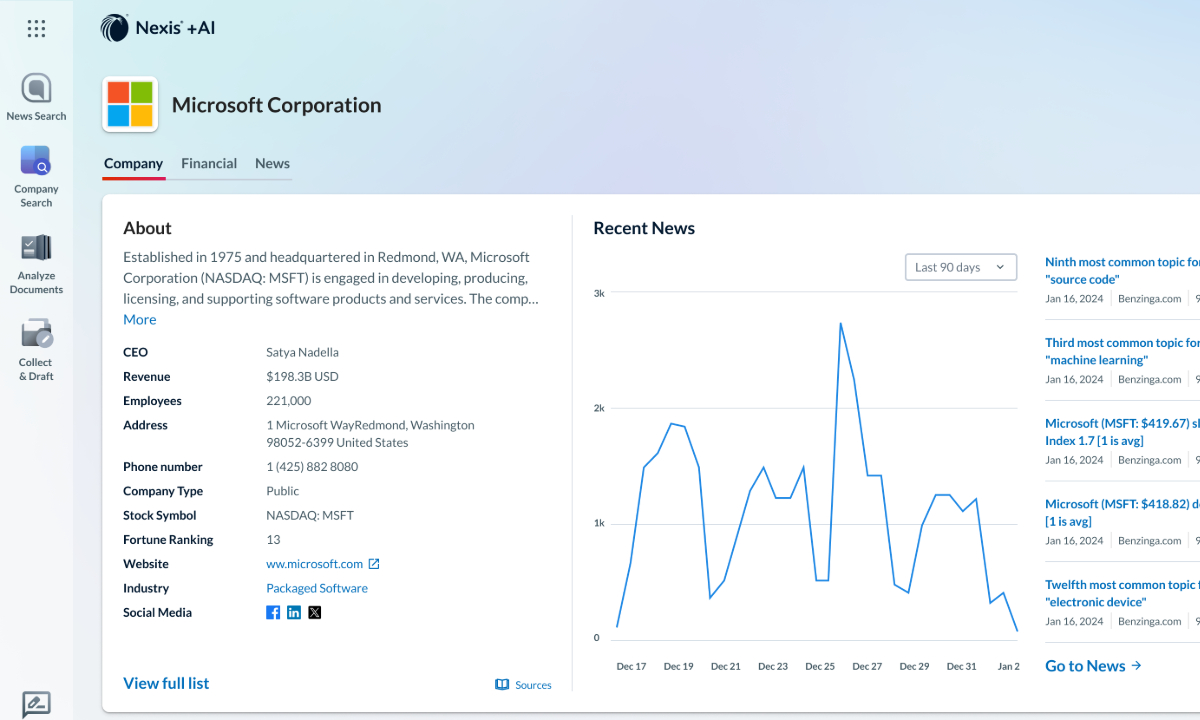Screen dimensions: 1200x720
Task: Open Microsoft's Facebook icon under Social Media
Action: tap(273, 612)
